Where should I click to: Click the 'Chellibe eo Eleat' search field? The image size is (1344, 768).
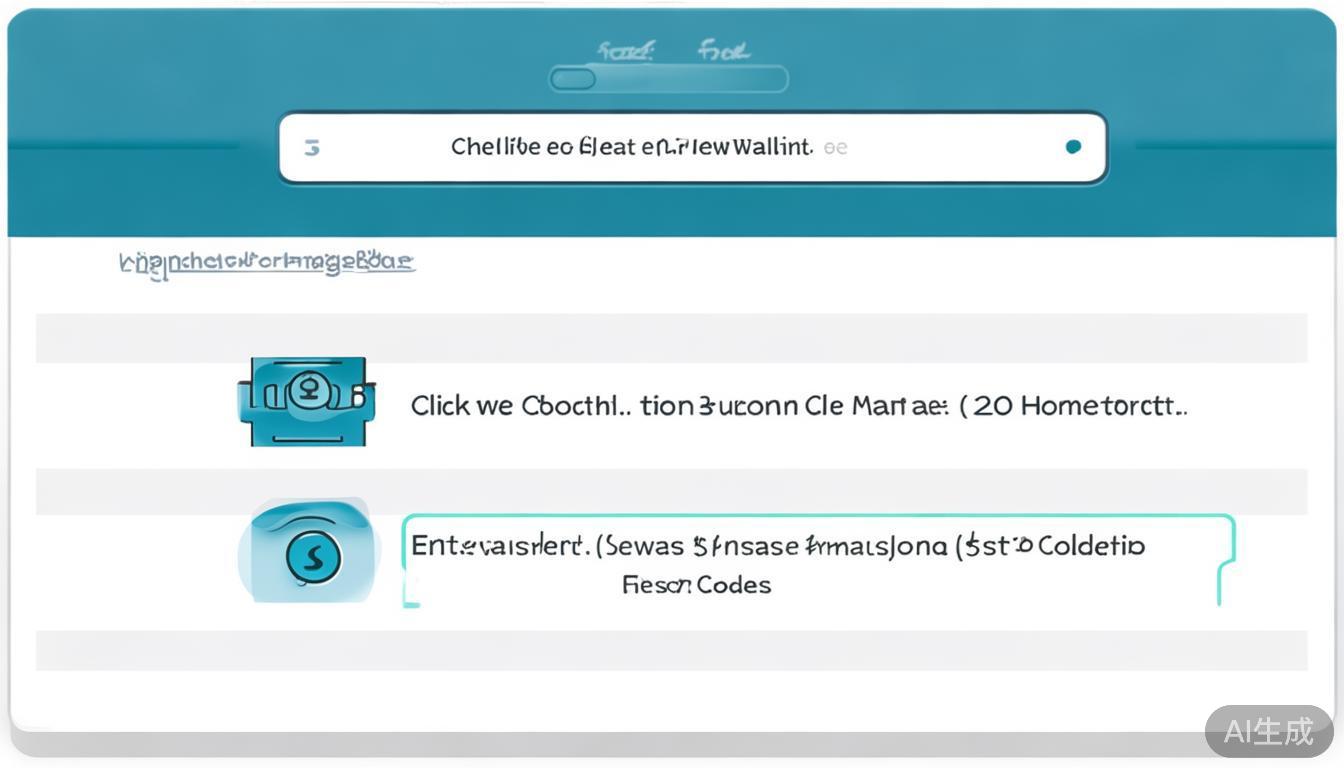630,148
